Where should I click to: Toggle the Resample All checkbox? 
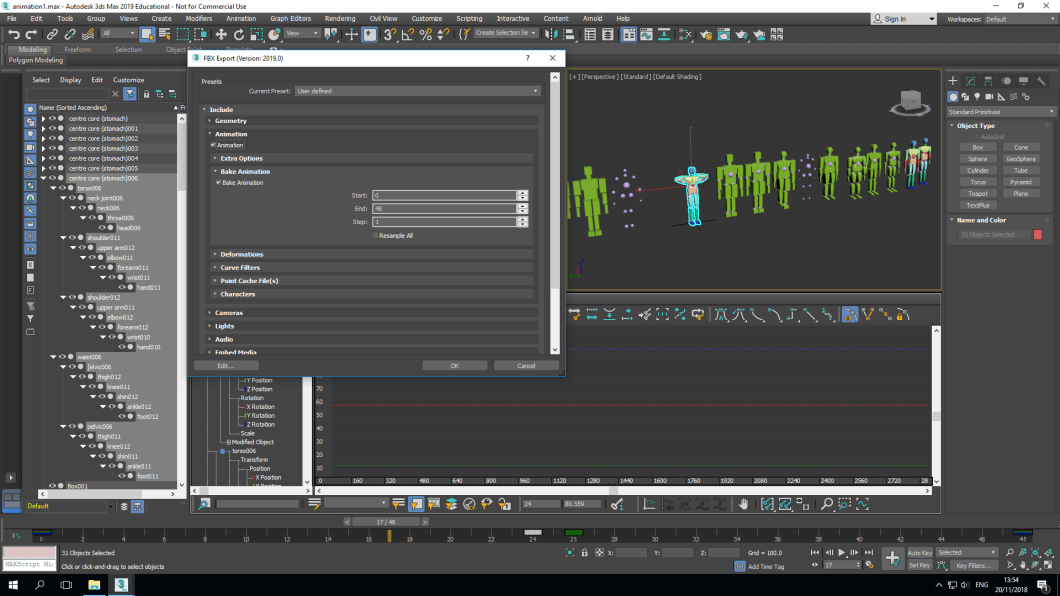375,236
